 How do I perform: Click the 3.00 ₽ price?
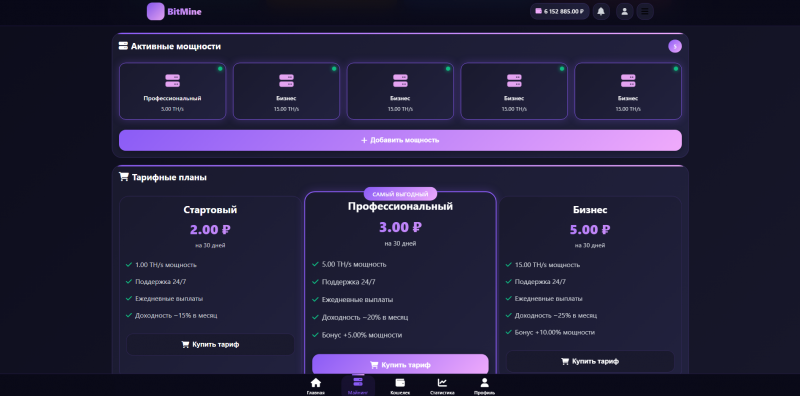401,227
